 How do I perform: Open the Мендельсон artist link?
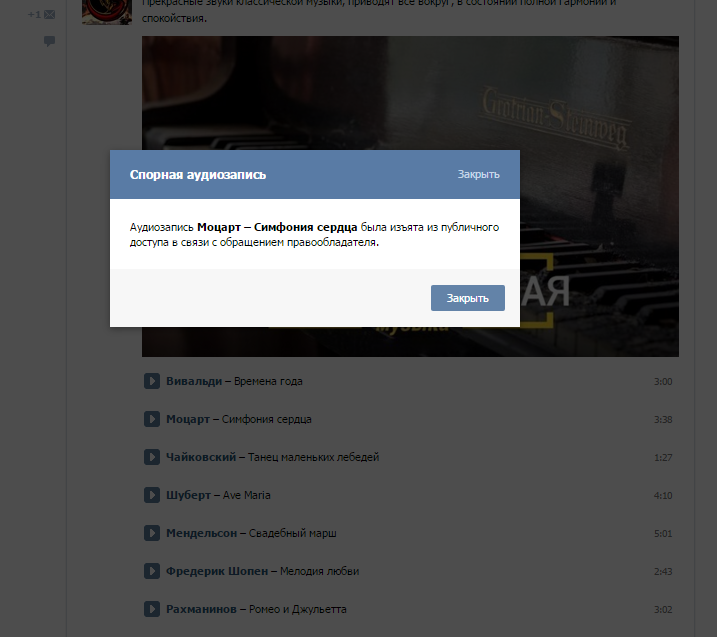pos(202,533)
